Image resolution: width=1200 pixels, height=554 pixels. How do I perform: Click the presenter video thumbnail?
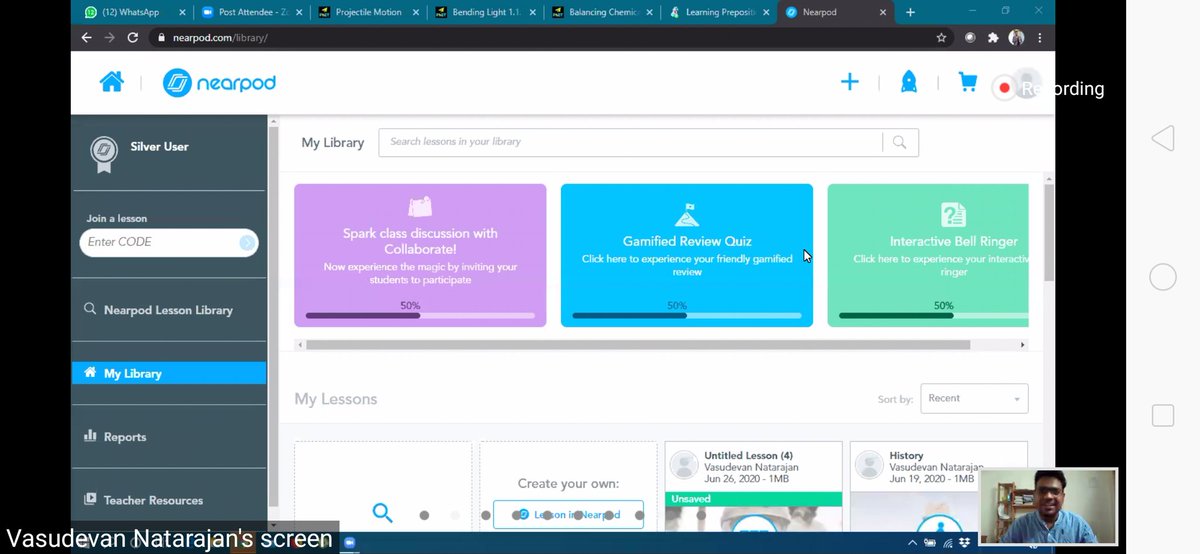pyautogui.click(x=1048, y=506)
